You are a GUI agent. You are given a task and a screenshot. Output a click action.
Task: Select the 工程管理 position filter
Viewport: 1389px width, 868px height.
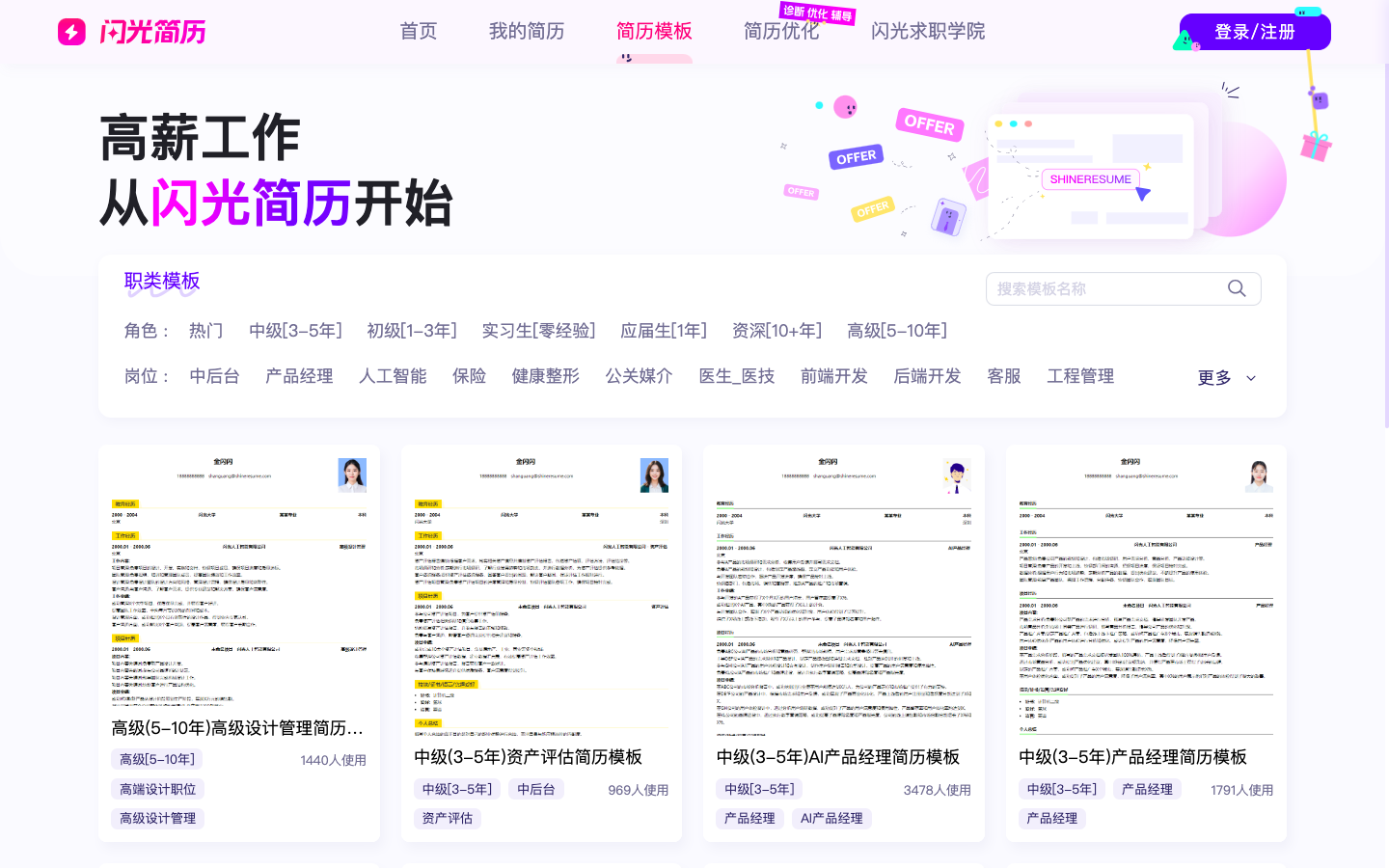pos(1080,376)
